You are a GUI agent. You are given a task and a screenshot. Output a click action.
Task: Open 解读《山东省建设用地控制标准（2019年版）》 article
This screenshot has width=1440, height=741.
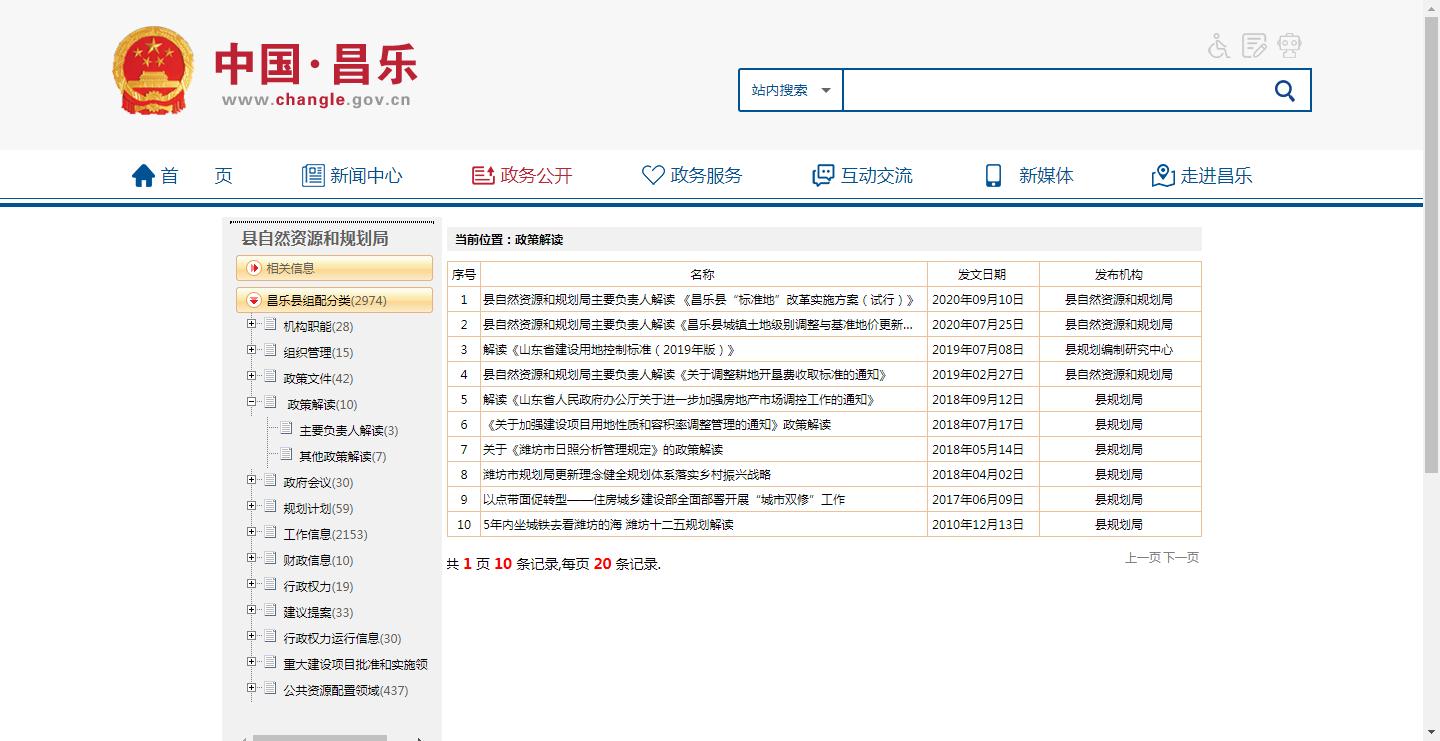tap(609, 350)
